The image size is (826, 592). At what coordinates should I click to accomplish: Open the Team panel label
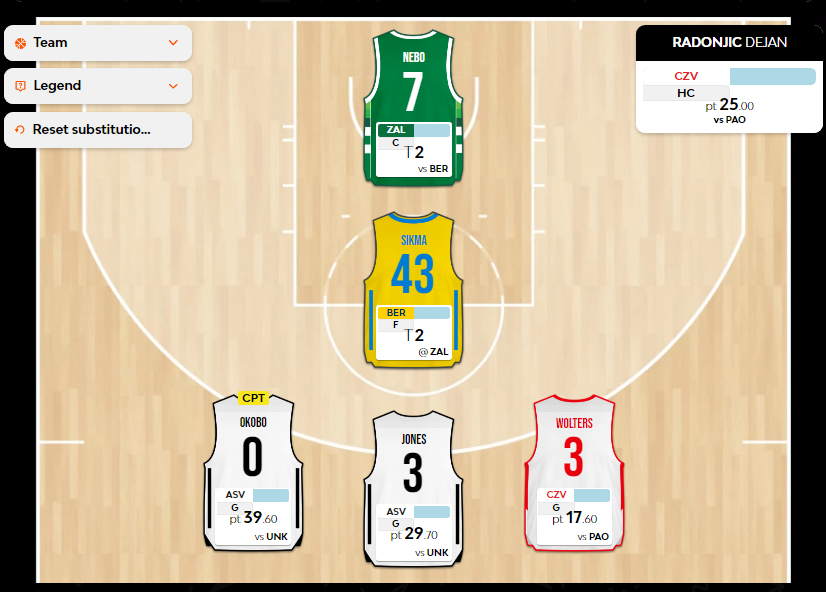[x=51, y=43]
